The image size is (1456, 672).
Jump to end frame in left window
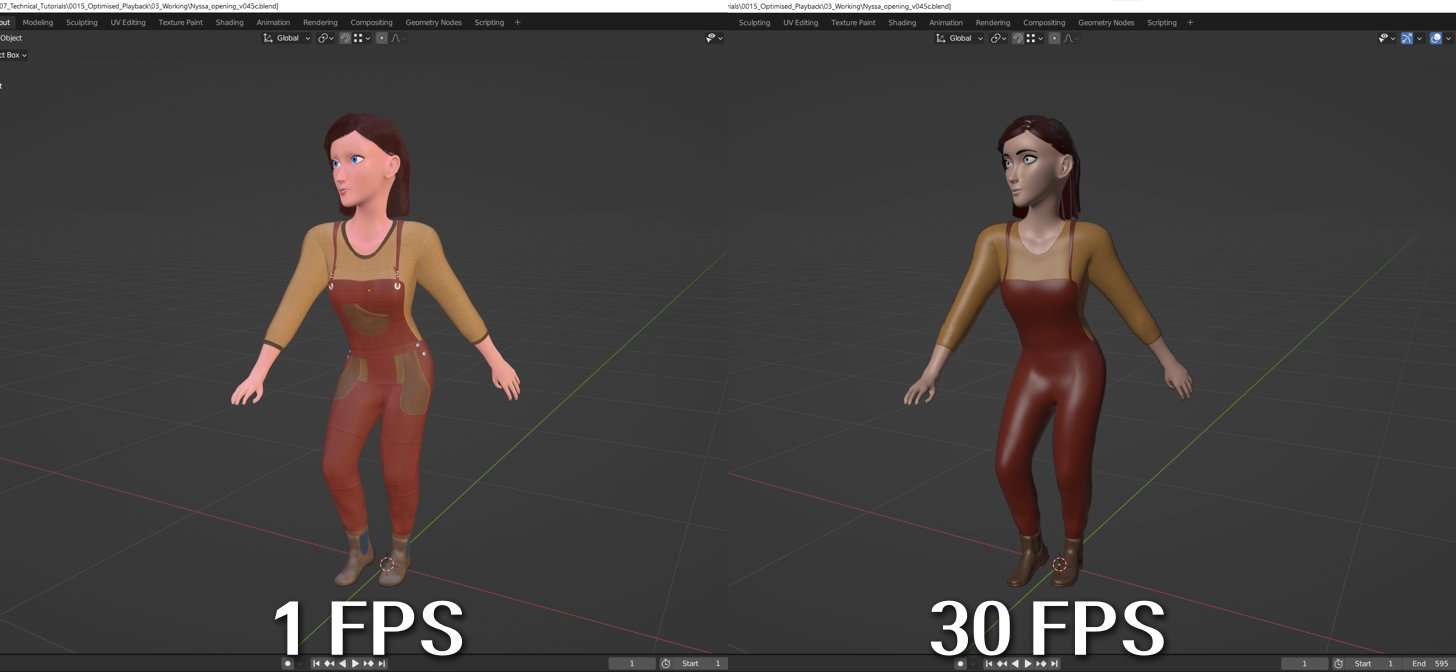381,663
